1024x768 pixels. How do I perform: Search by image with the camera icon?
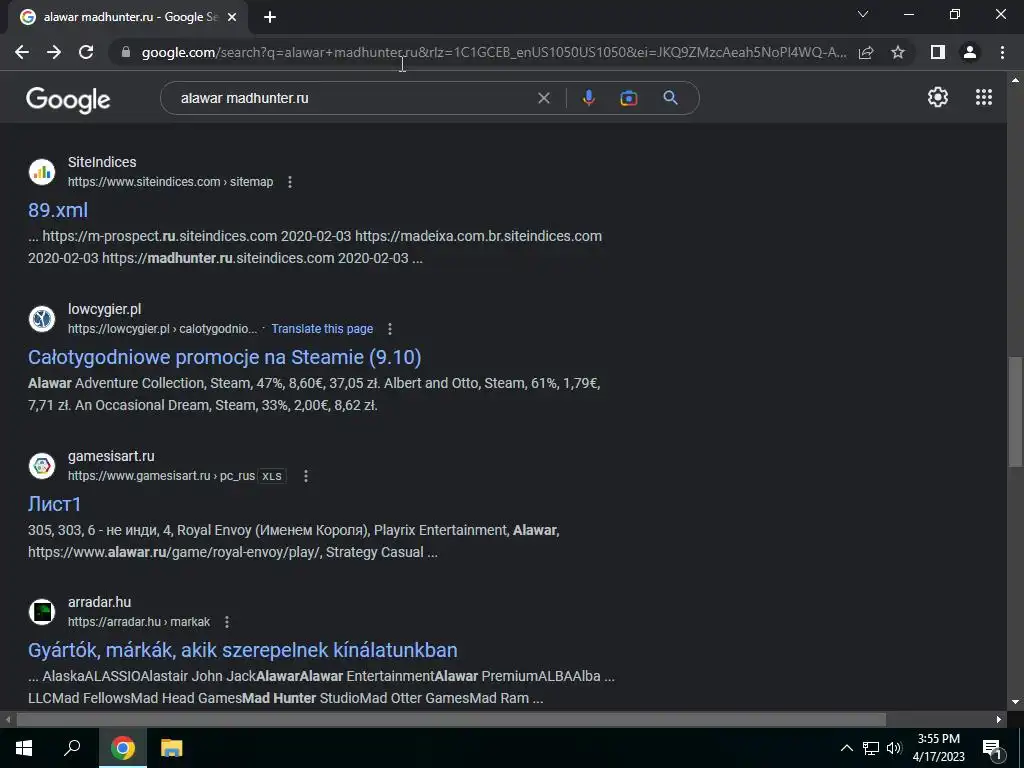[x=628, y=98]
